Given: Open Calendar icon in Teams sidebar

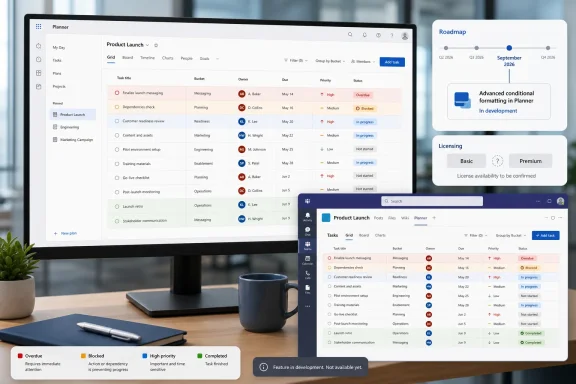Looking at the screenshot, I should click(307, 260).
